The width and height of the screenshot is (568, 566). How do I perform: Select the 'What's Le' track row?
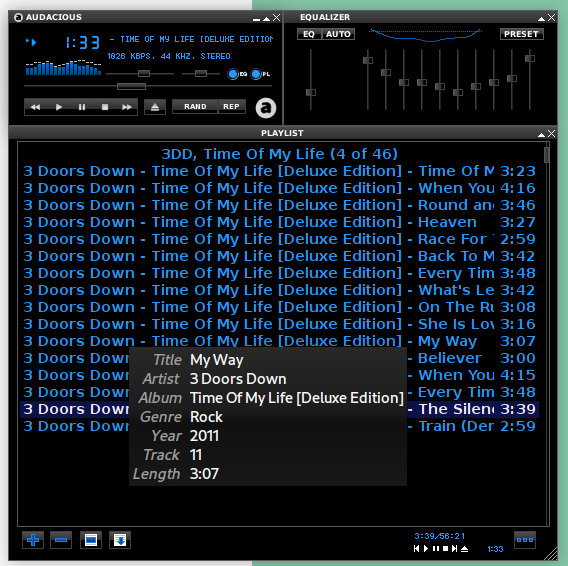(279, 290)
